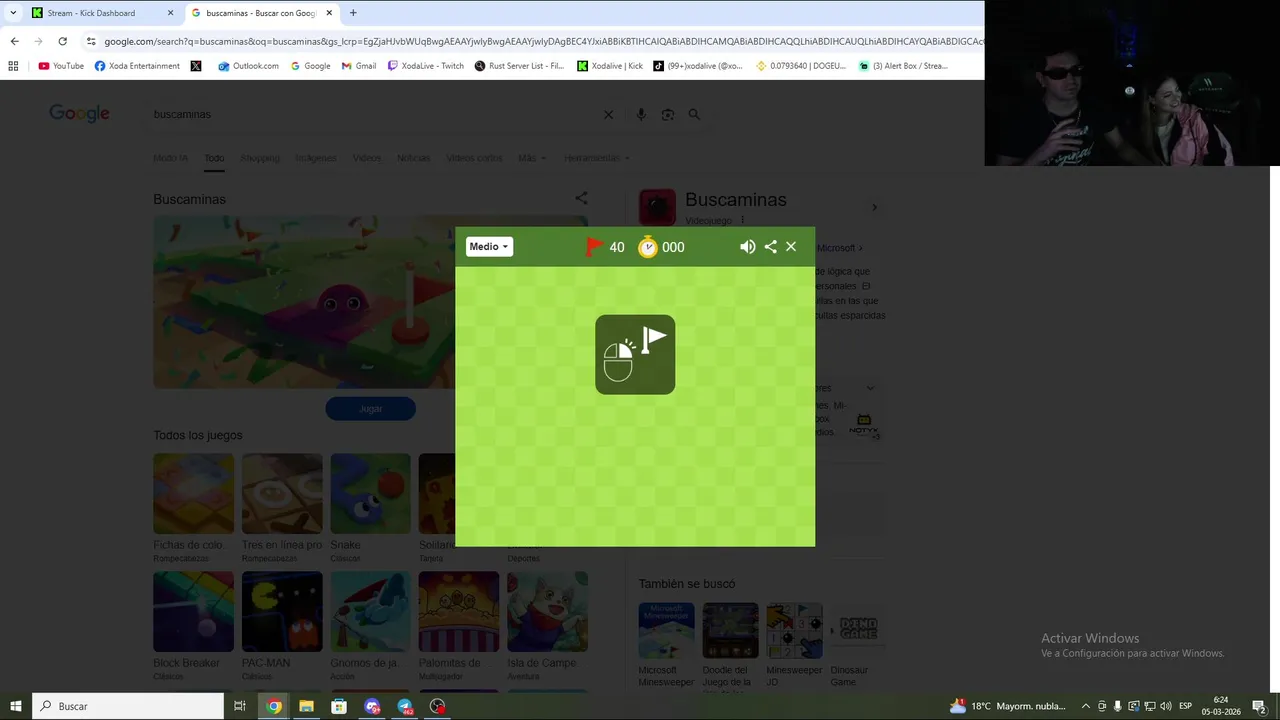Open Telegram from the taskbar
1280x720 pixels.
click(405, 706)
